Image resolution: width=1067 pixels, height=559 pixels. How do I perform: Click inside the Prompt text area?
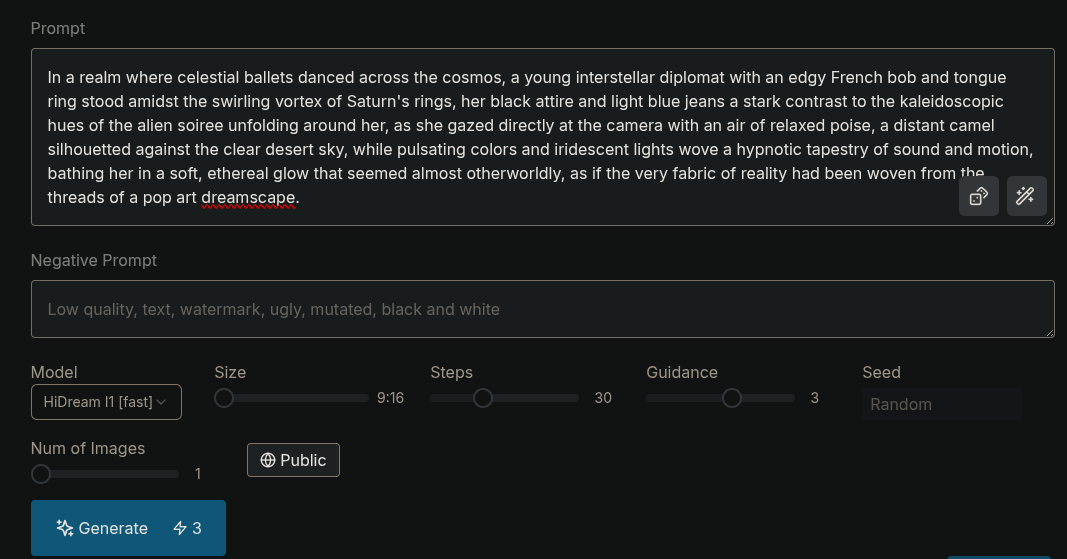click(542, 137)
